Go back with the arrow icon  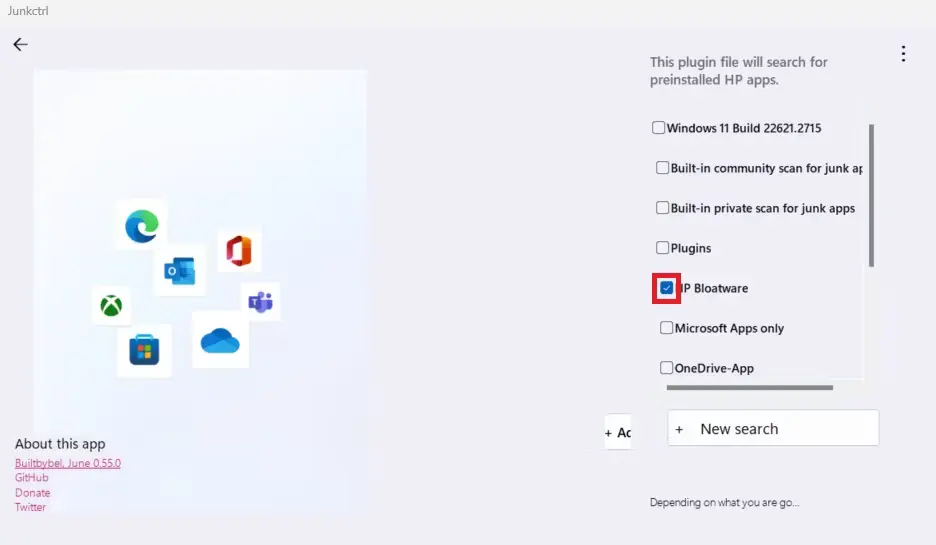click(20, 44)
